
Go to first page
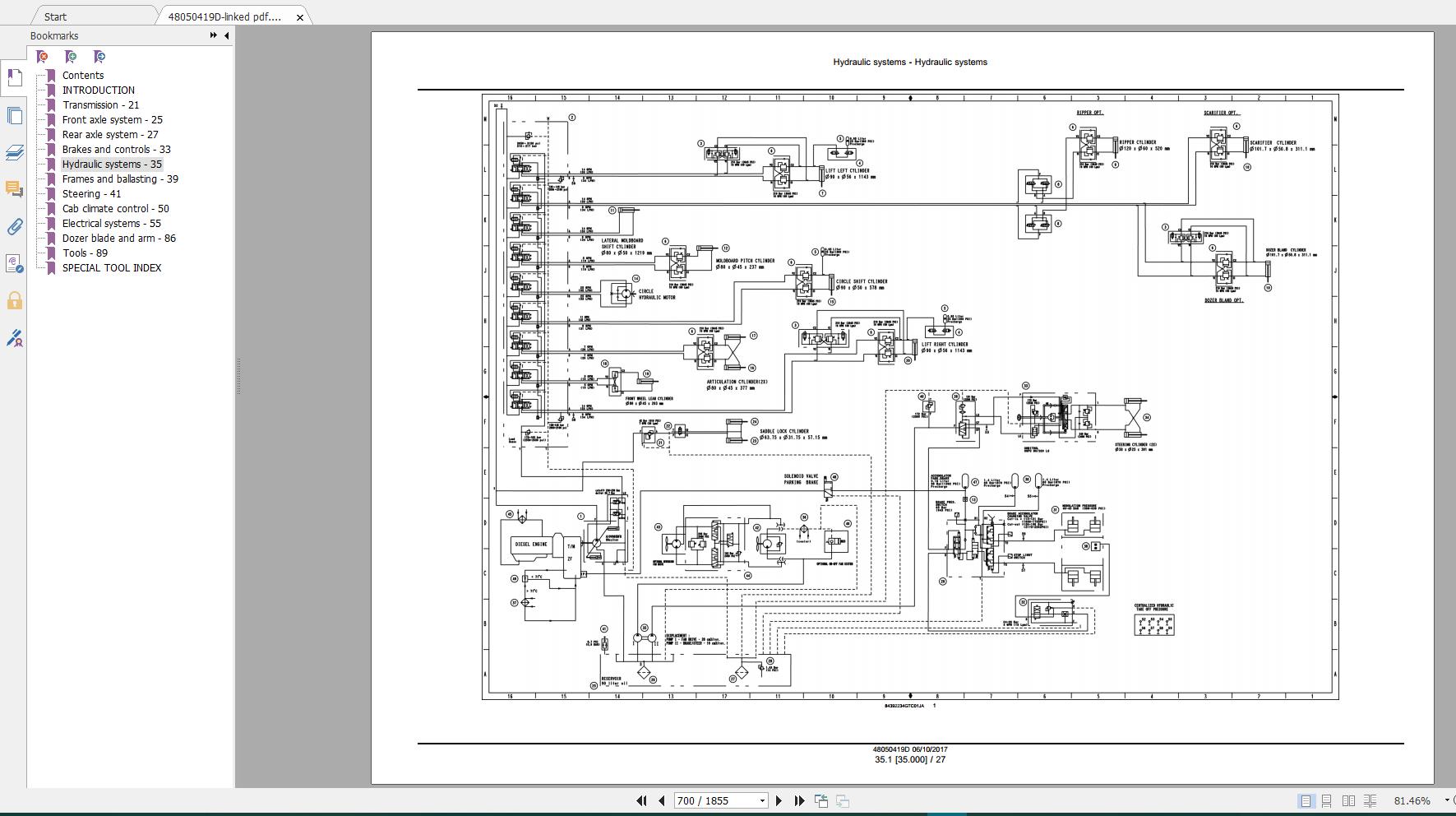[641, 800]
